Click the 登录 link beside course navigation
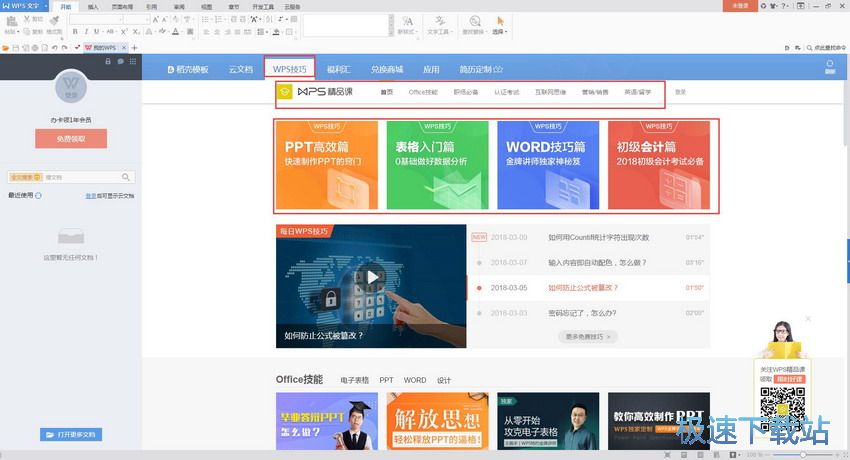The height and width of the screenshot is (460, 850). click(x=680, y=92)
